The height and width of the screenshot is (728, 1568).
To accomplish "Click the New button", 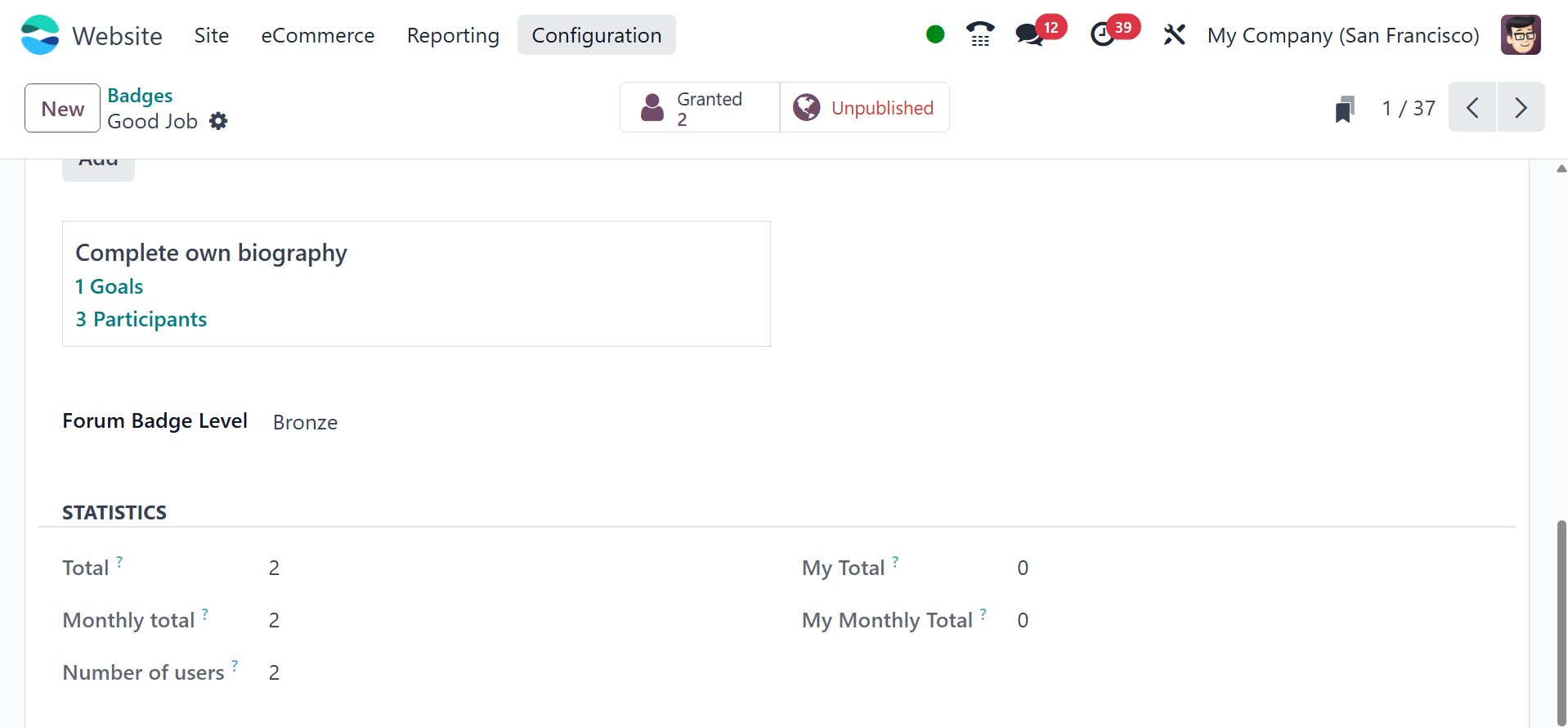I will pos(63,108).
